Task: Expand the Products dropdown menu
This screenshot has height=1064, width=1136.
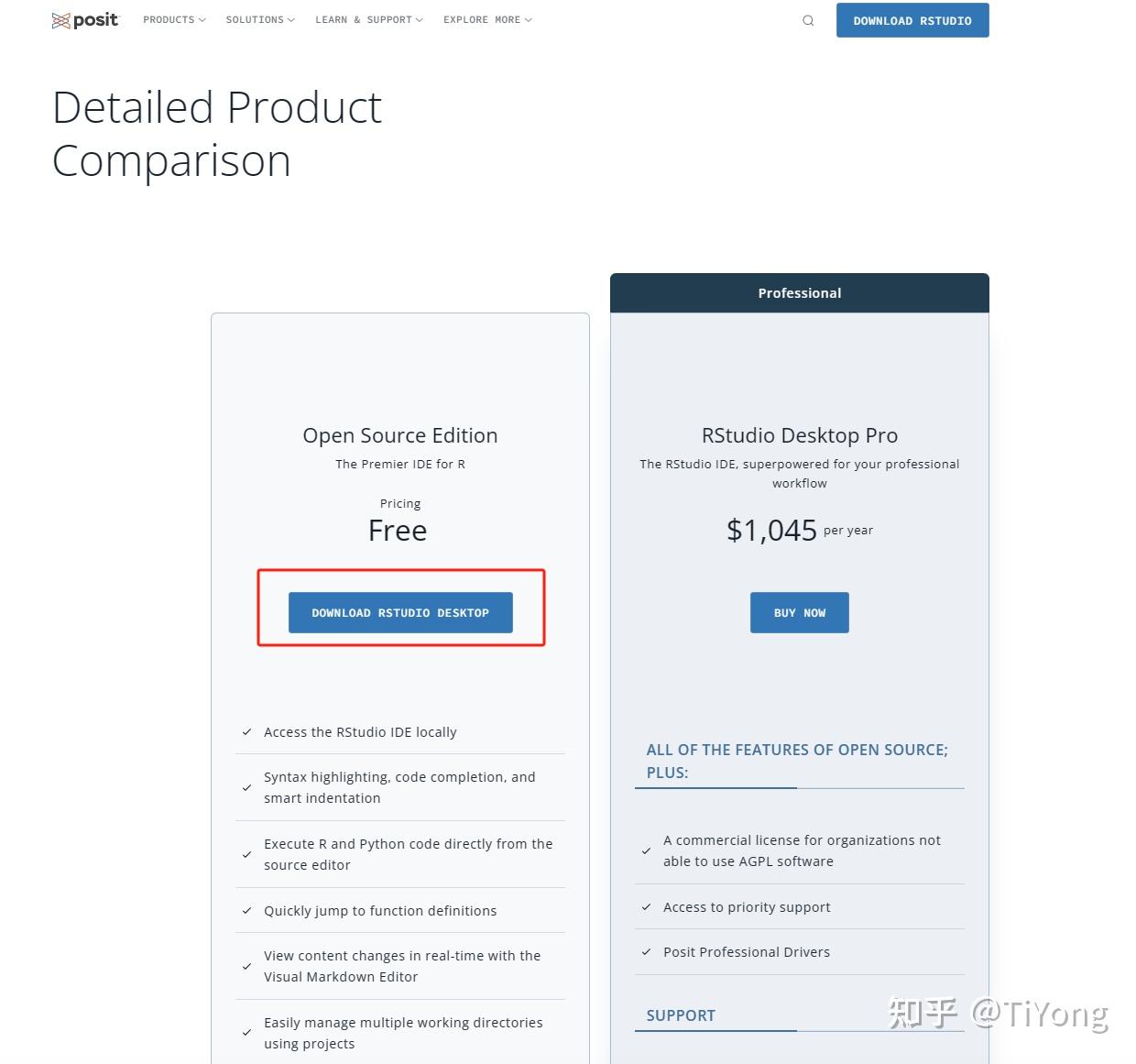Action: click(174, 20)
